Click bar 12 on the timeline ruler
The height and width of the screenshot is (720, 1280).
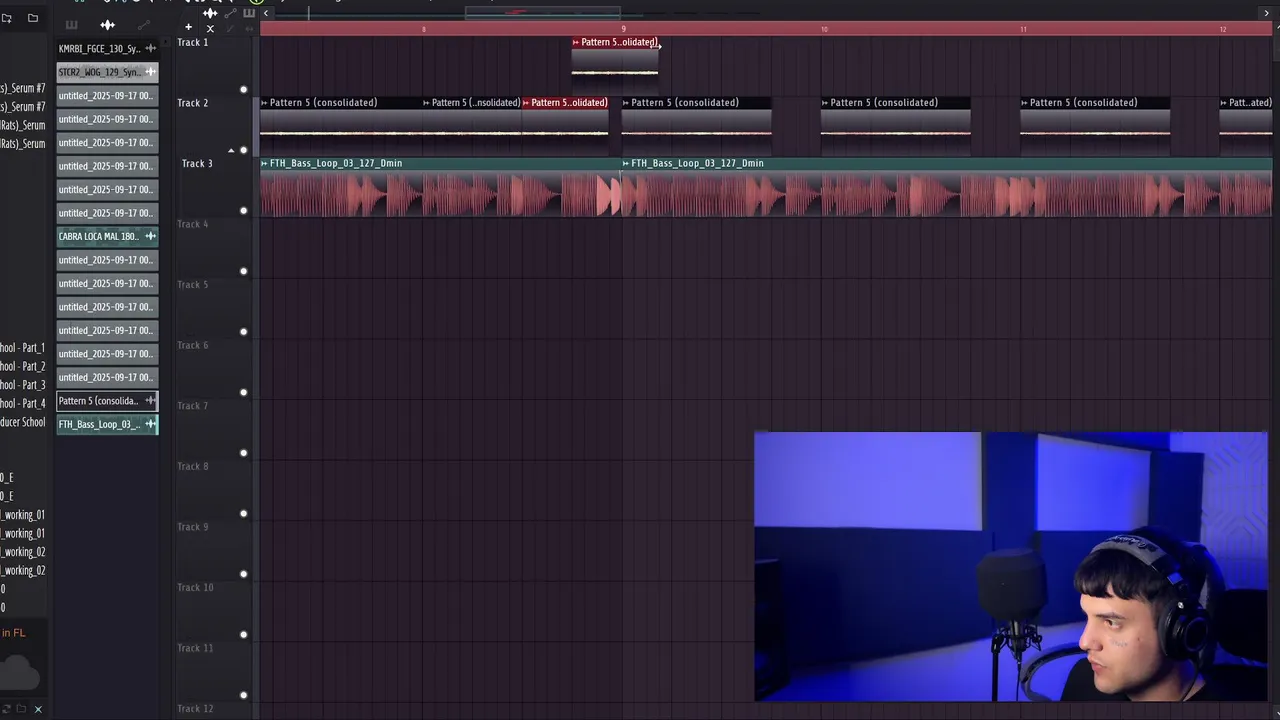click(x=1222, y=29)
